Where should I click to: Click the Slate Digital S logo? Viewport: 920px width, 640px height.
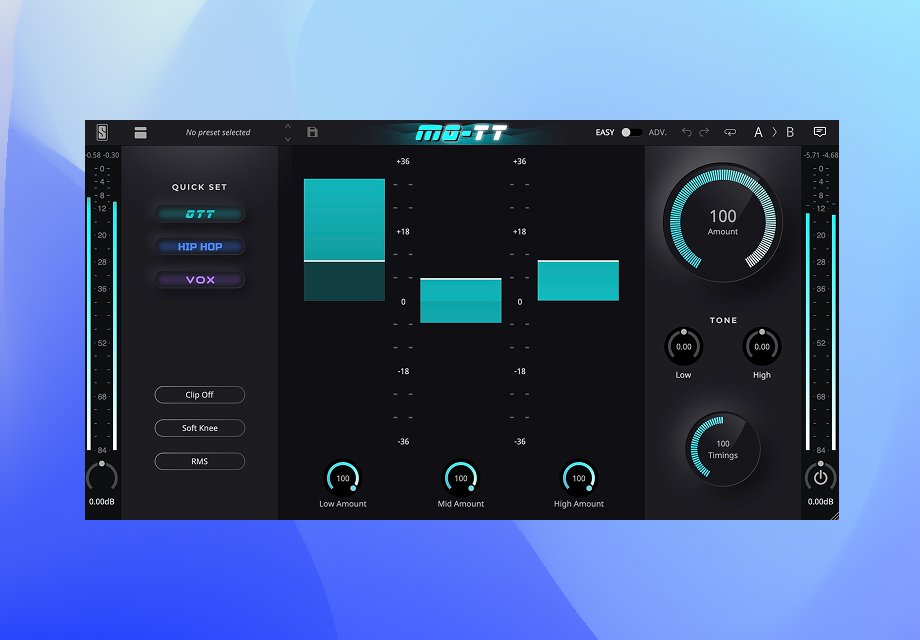coord(102,132)
